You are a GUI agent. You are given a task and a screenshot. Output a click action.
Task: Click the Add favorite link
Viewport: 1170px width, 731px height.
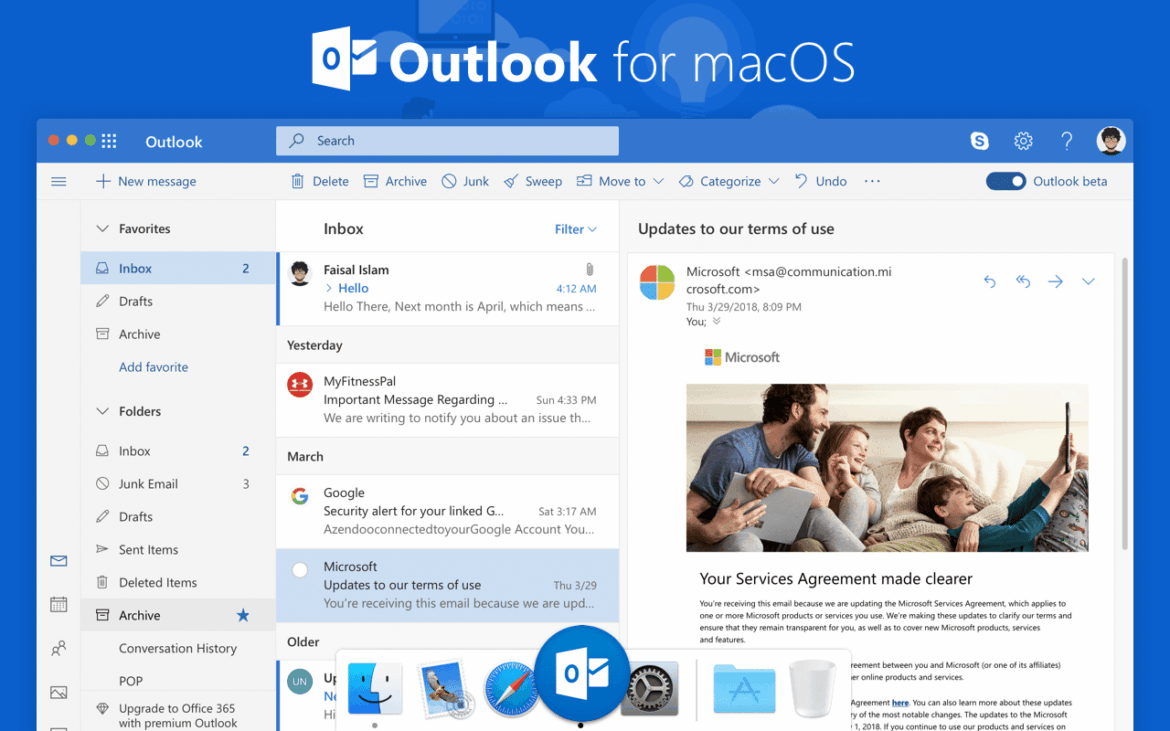[x=153, y=367]
